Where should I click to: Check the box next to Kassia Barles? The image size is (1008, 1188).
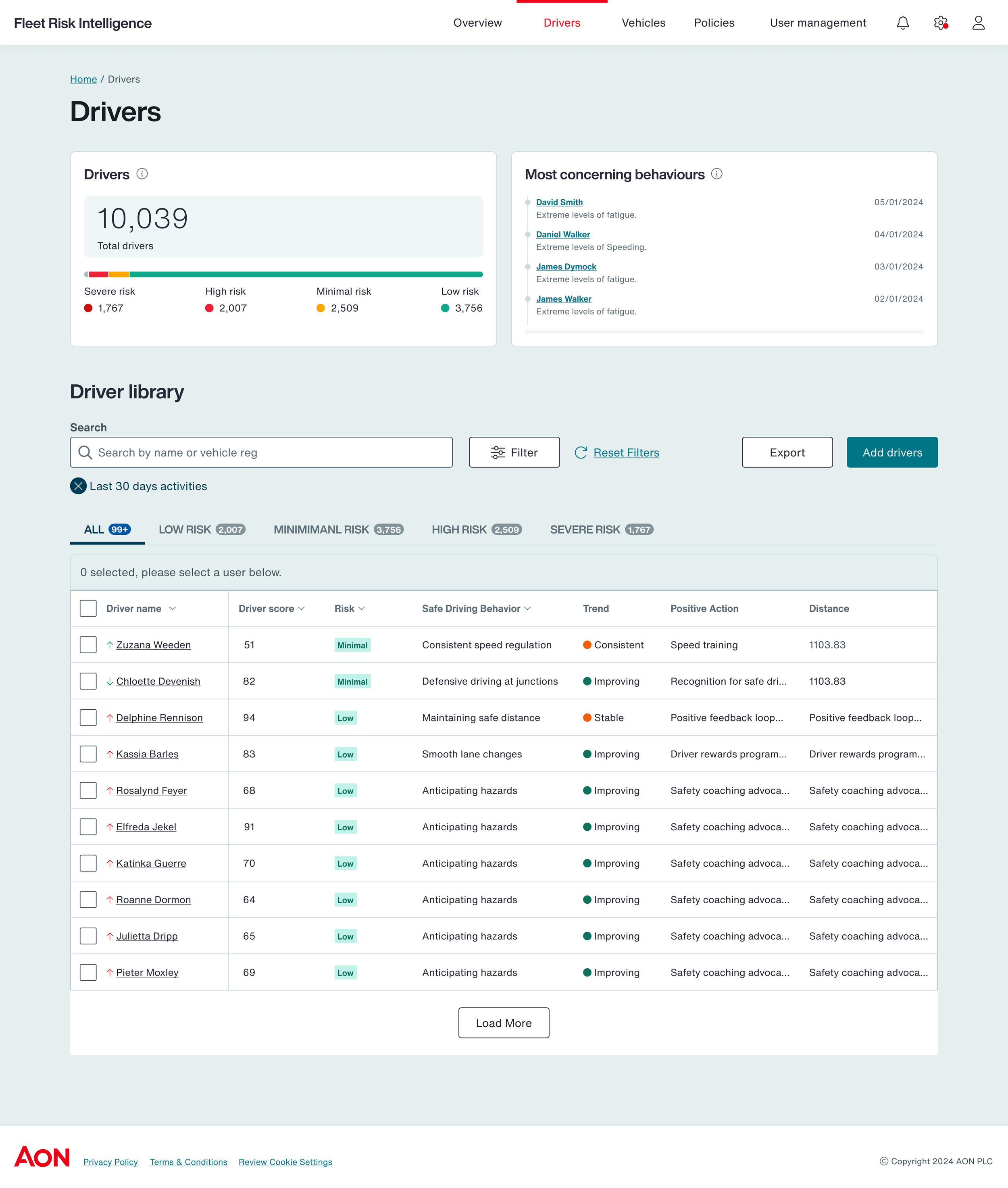(88, 754)
